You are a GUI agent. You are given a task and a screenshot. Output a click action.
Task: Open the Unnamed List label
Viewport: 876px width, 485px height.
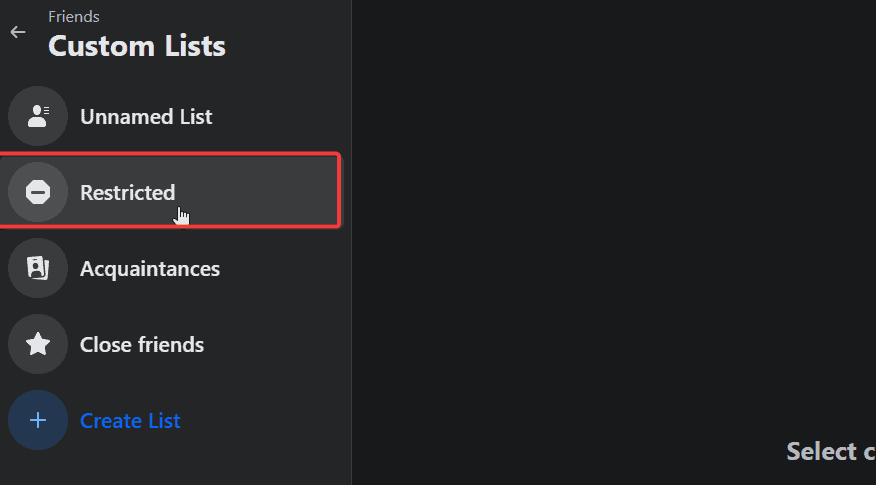point(146,117)
